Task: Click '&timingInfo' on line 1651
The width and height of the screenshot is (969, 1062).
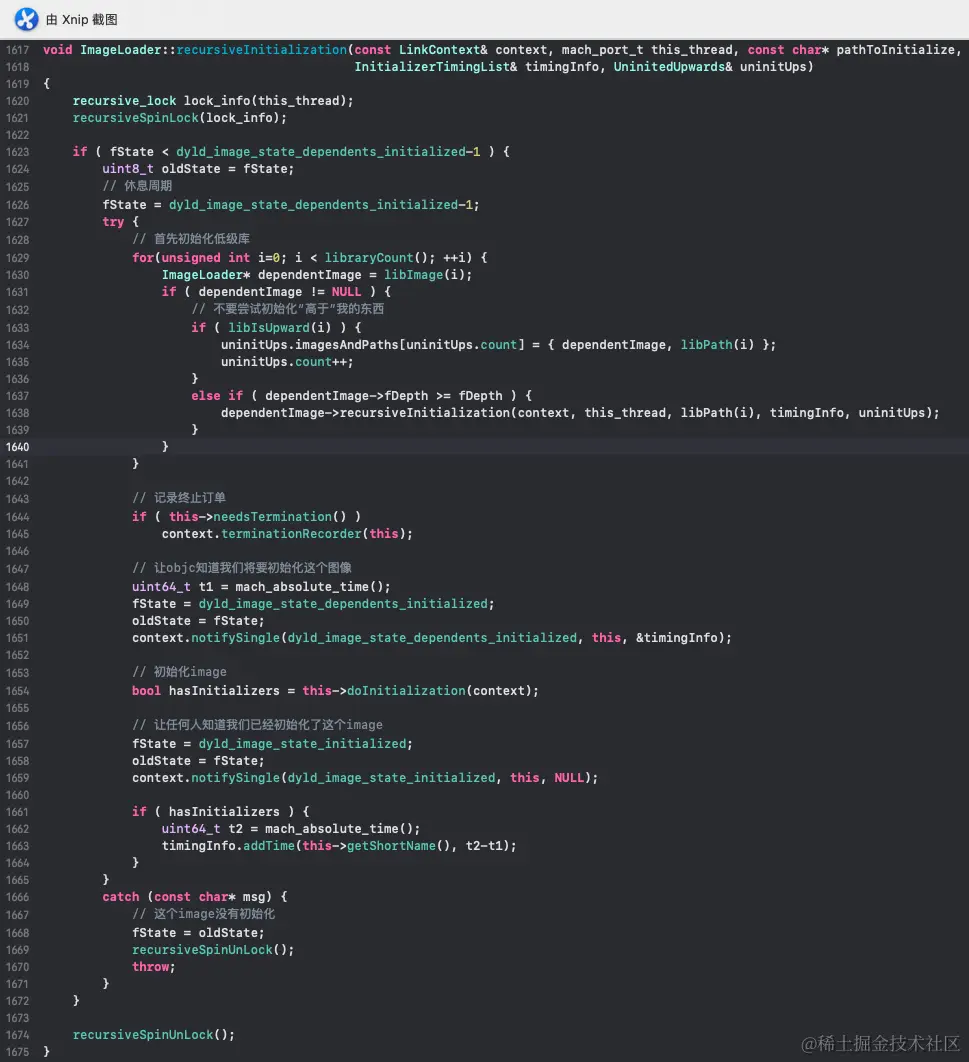Action: point(676,638)
